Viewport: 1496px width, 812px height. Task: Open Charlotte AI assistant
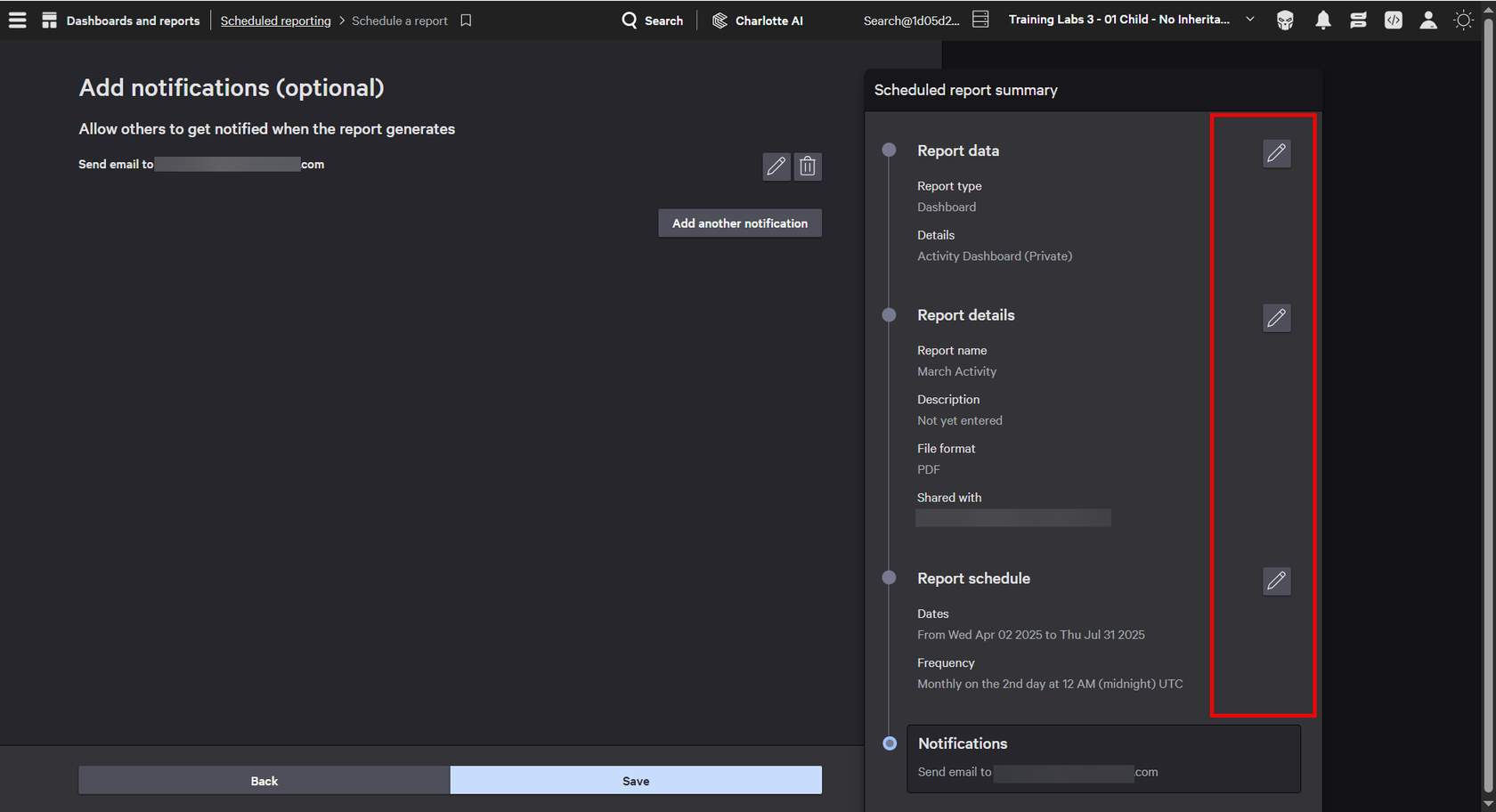pos(758,20)
